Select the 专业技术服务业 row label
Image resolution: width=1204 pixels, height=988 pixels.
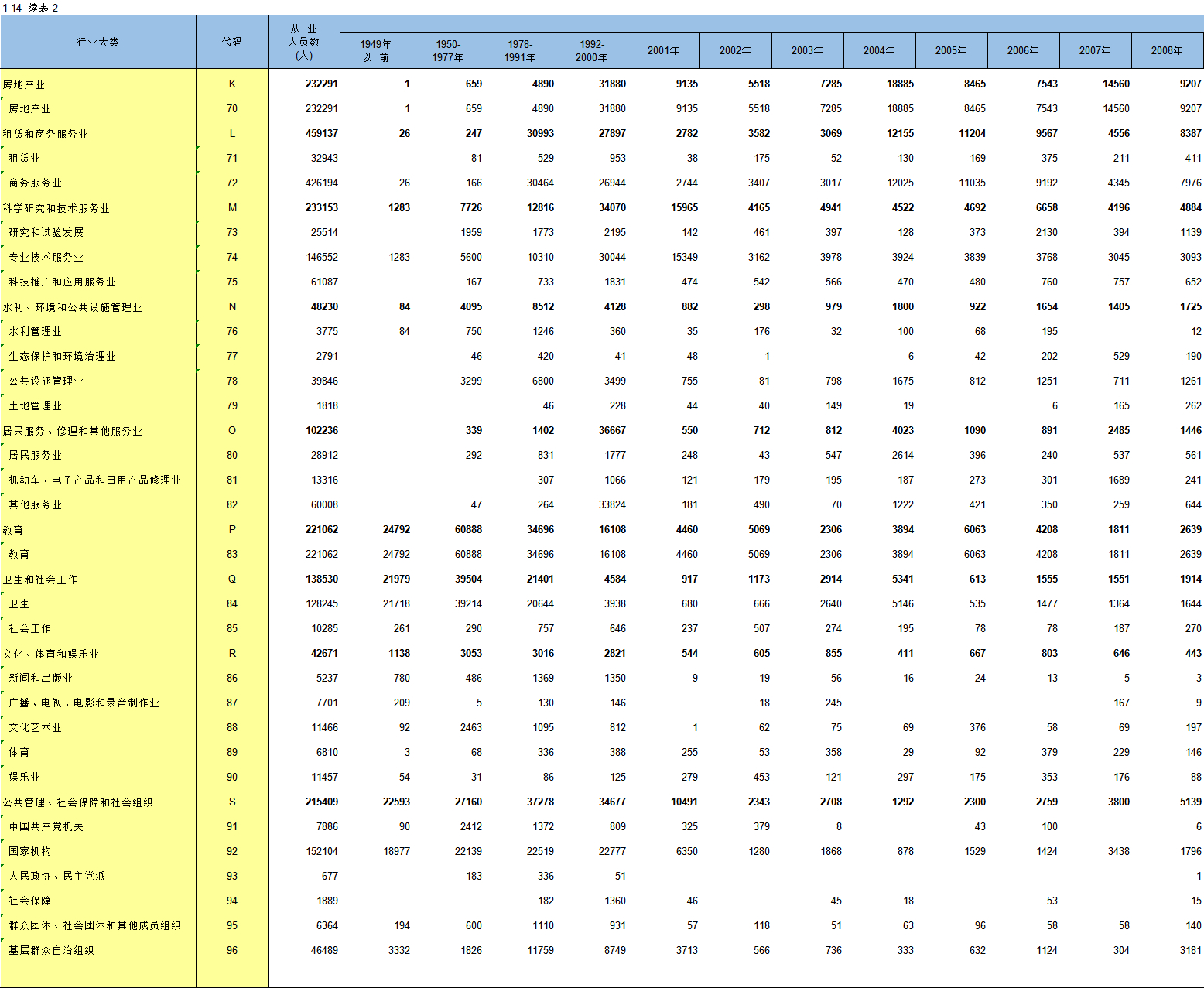coord(46,258)
